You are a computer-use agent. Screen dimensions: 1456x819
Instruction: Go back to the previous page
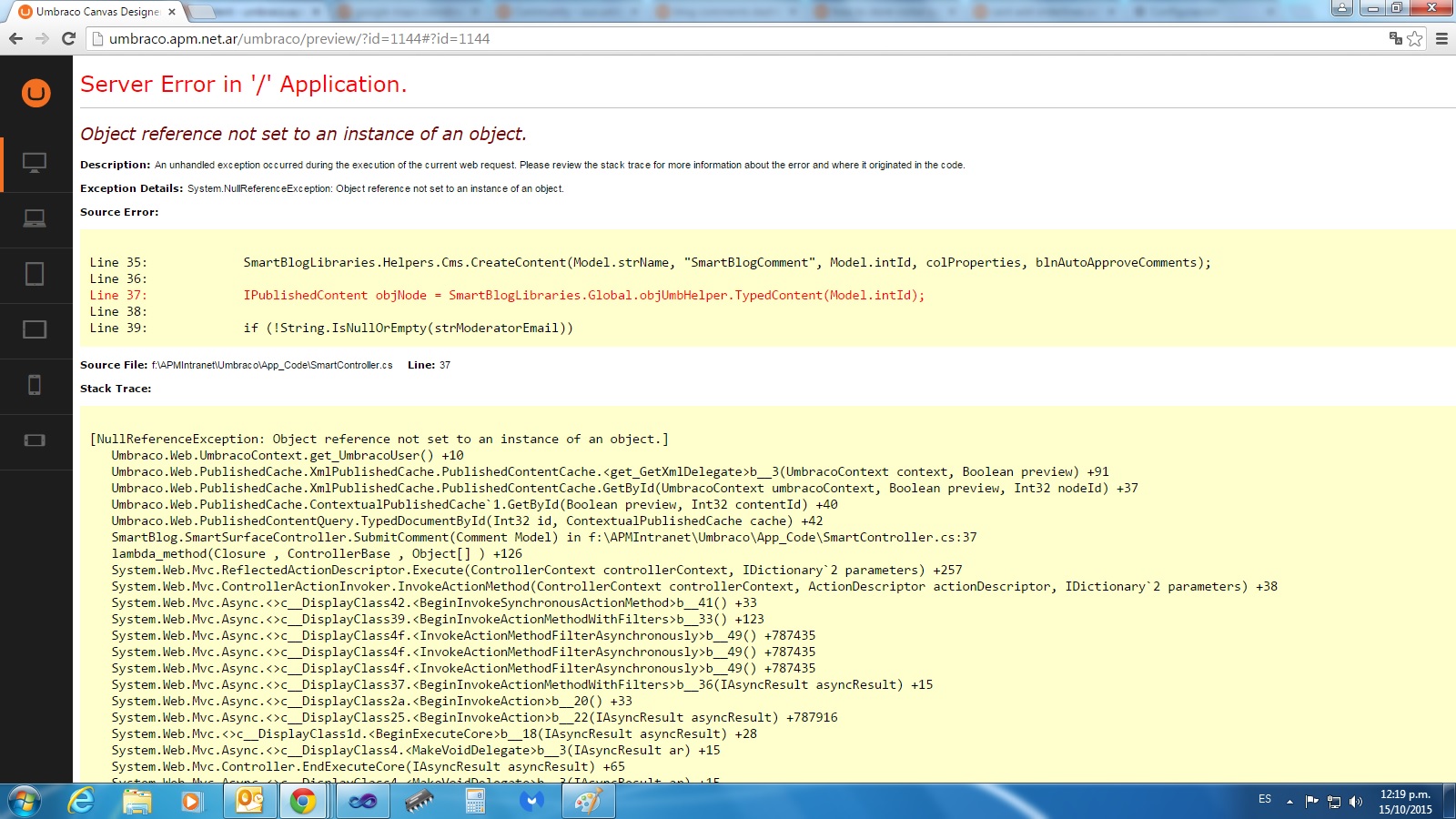pos(15,38)
